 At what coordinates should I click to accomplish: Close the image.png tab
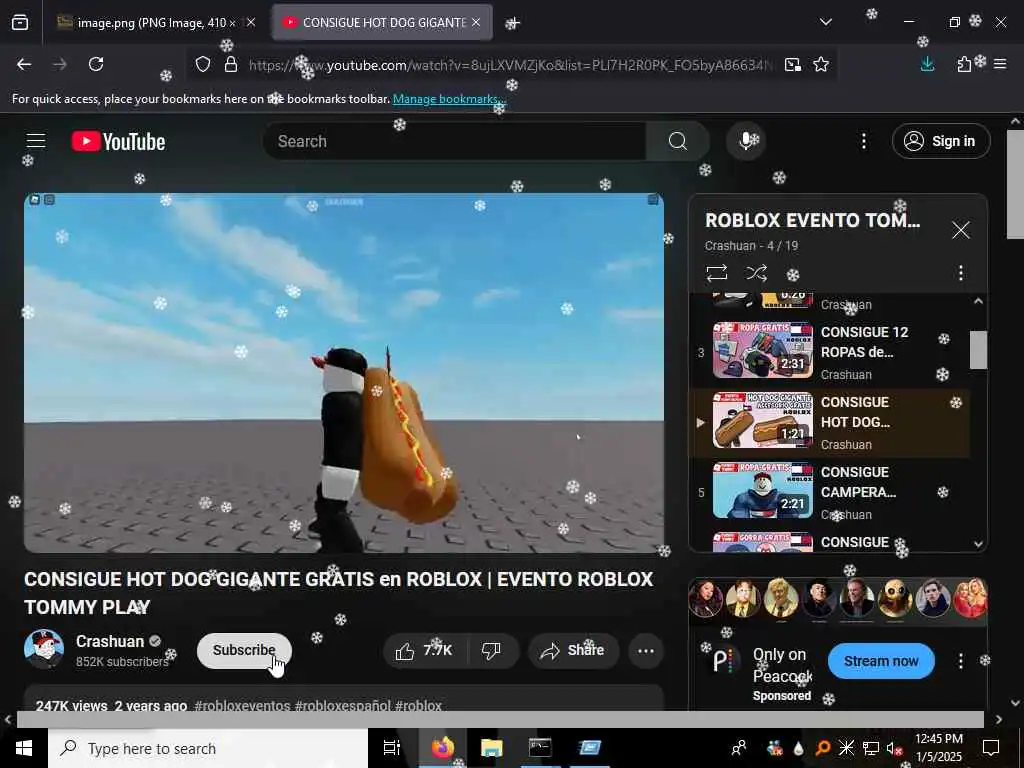(x=251, y=23)
